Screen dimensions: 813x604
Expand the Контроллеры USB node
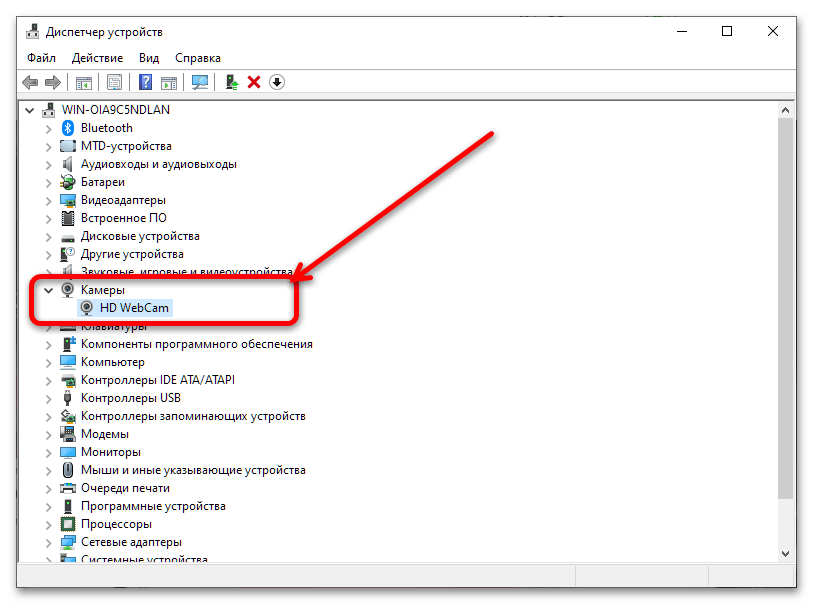[x=48, y=398]
